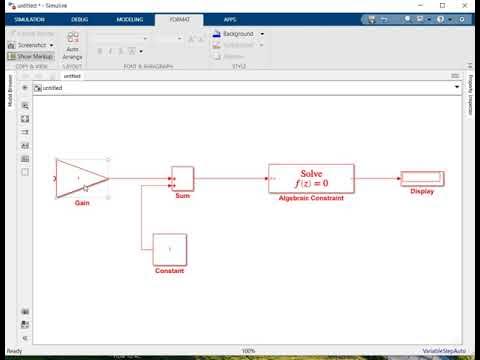The width and height of the screenshot is (480, 360).
Task: Click the Sum block label
Action: [182, 196]
